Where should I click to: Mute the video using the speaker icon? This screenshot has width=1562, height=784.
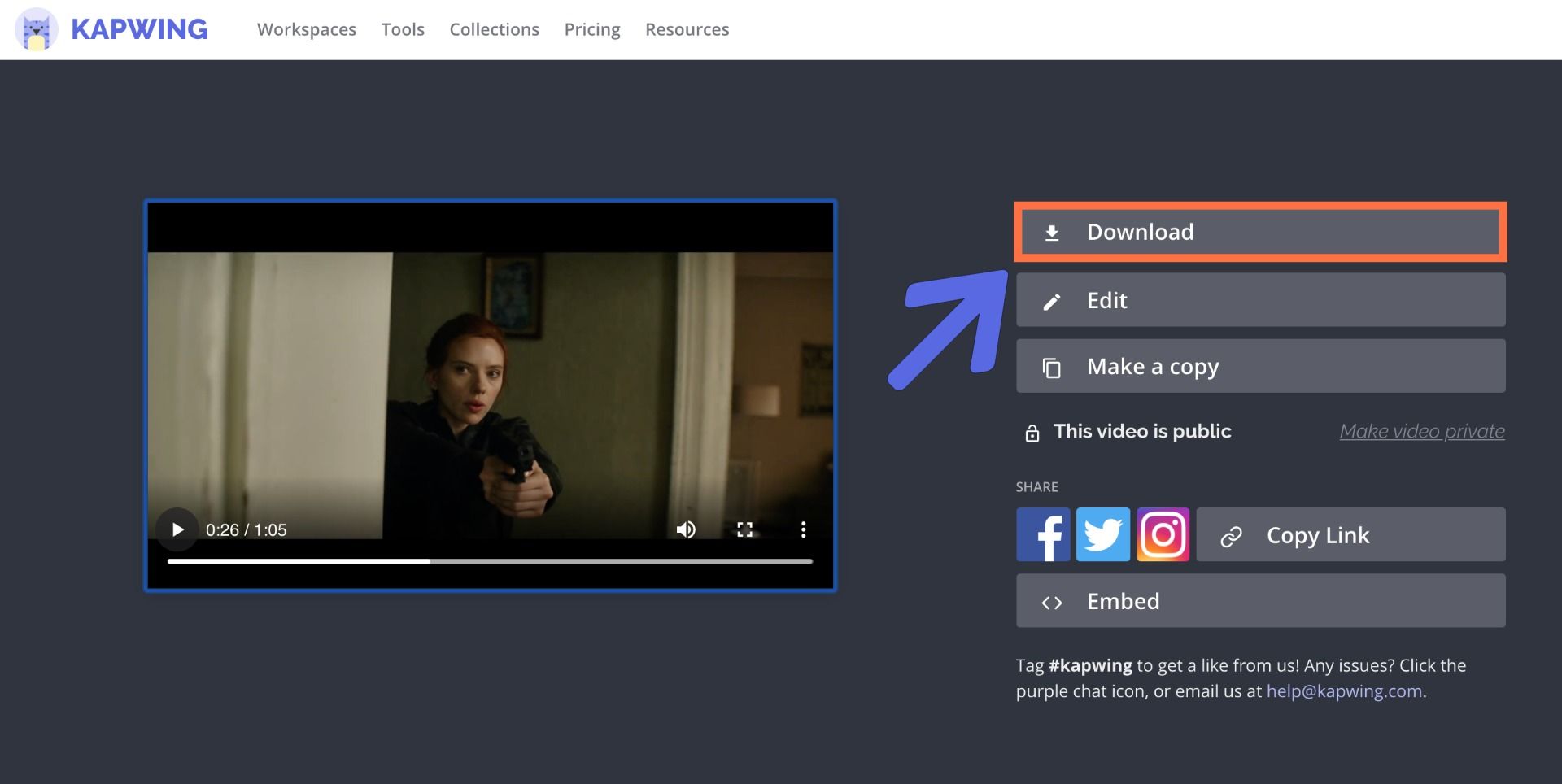pos(686,529)
